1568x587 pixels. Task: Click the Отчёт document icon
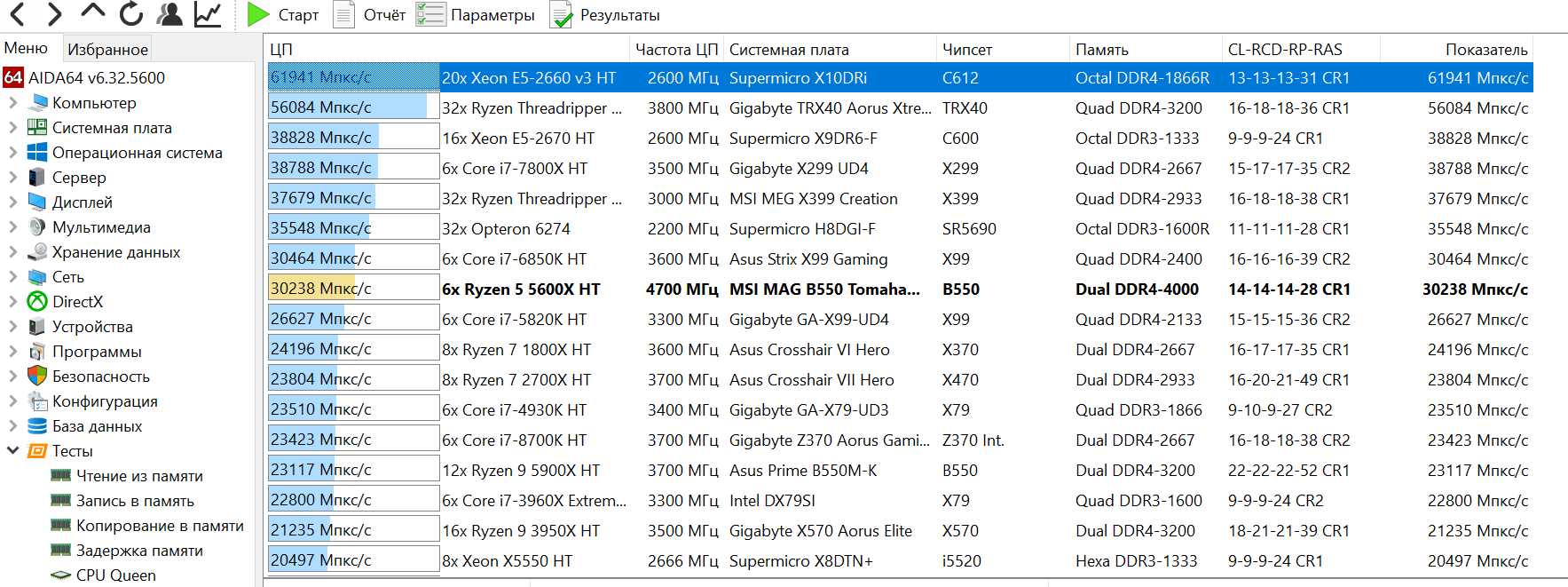343,14
